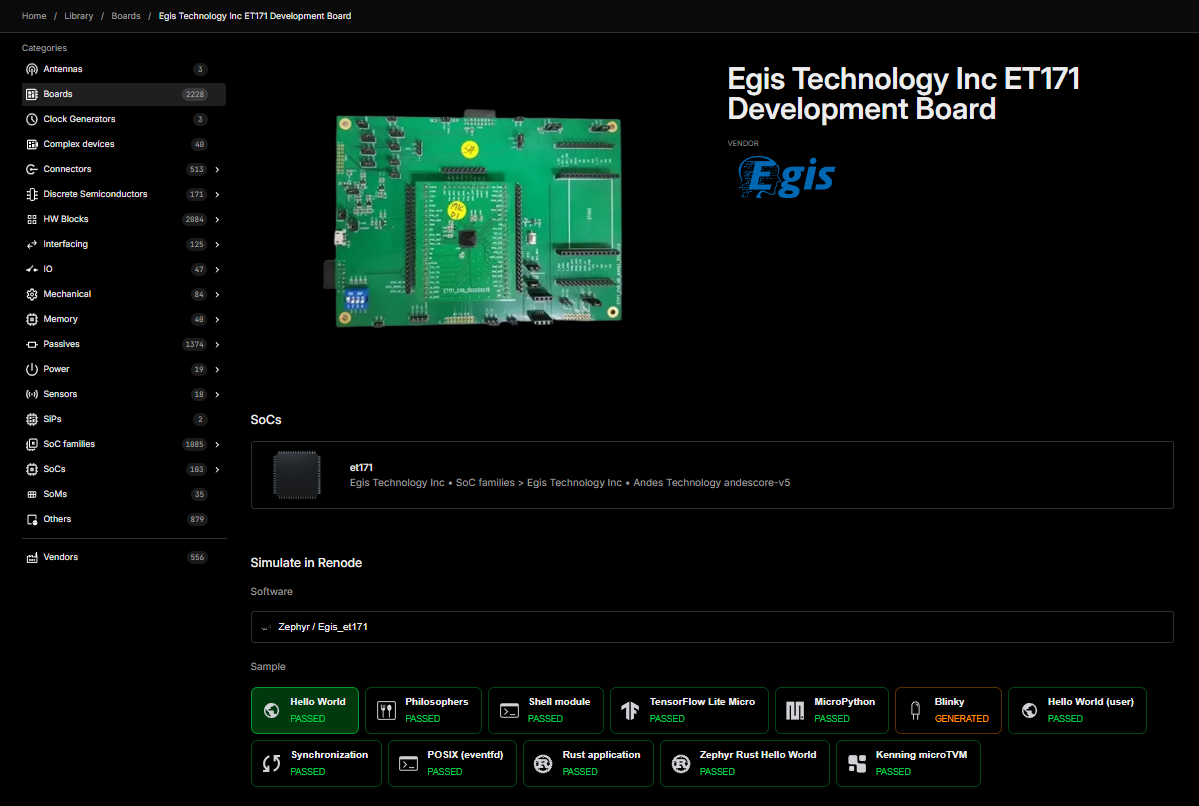Click the Mechanical gear icon
Image resolution: width=1199 pixels, height=806 pixels.
click(31, 294)
